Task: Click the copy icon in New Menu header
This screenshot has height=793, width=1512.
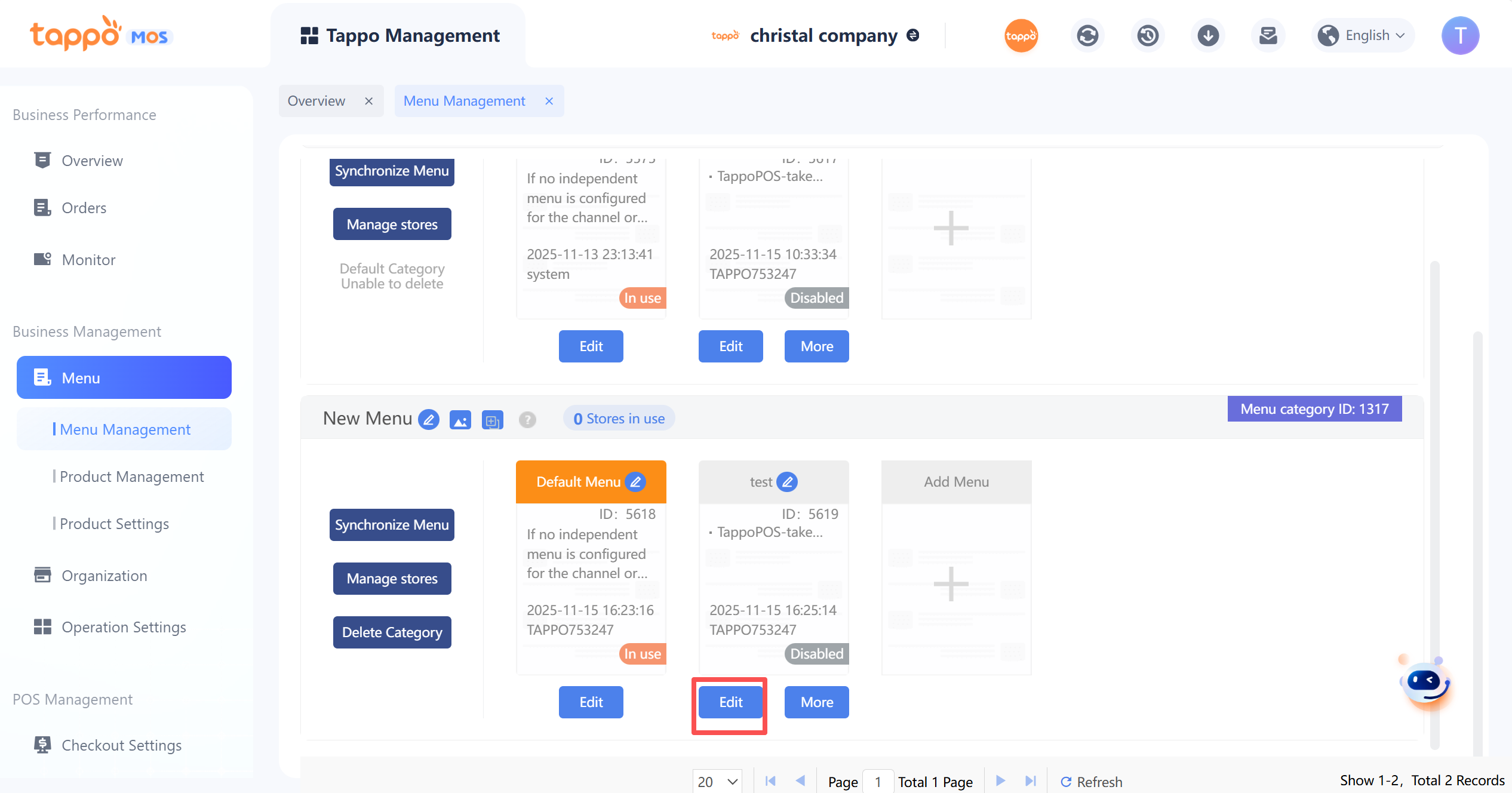Action: (492, 420)
